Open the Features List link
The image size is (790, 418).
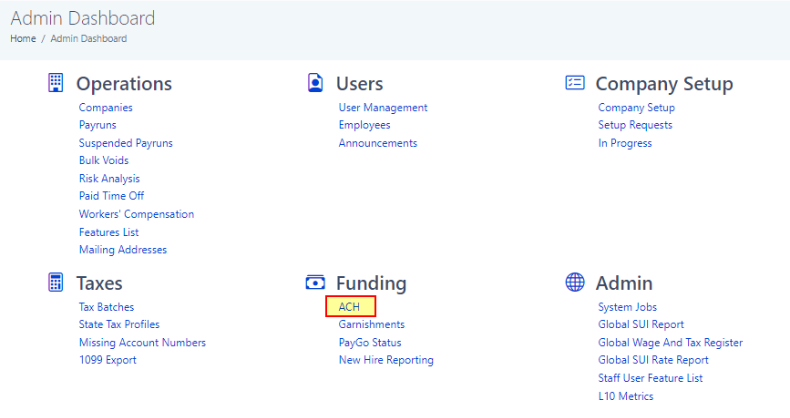point(109,232)
